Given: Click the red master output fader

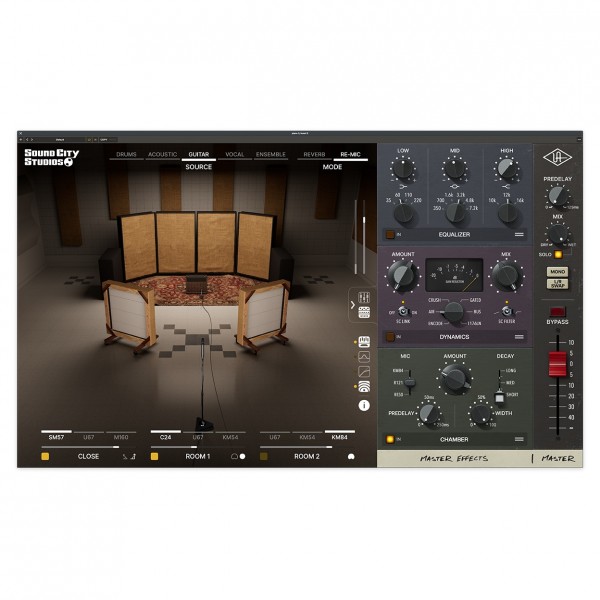Looking at the screenshot, I should [x=557, y=364].
